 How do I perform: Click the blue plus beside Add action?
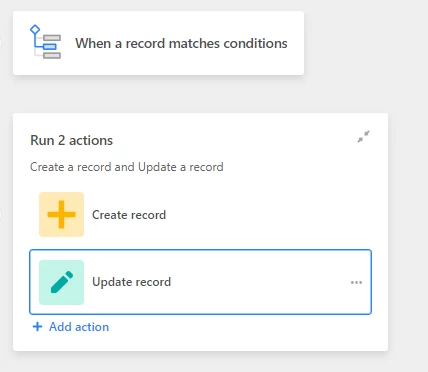37,327
